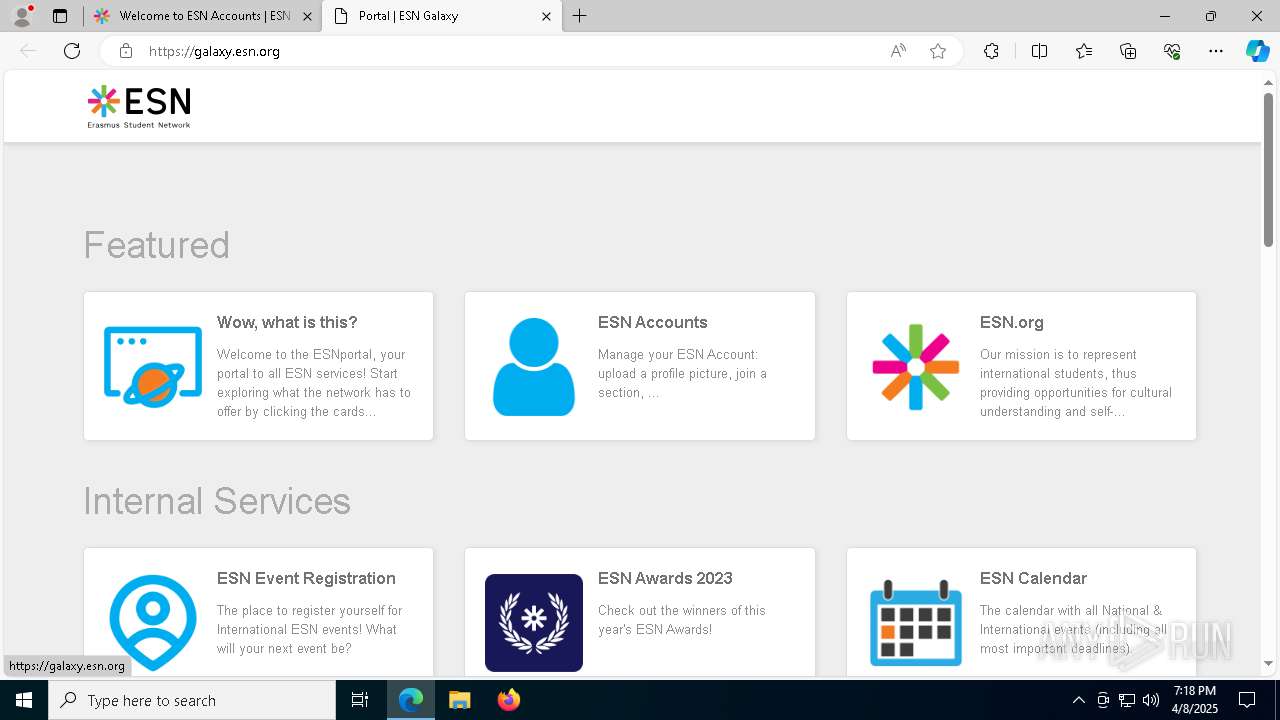Open the ESN Event Registration pin icon

pos(153,622)
